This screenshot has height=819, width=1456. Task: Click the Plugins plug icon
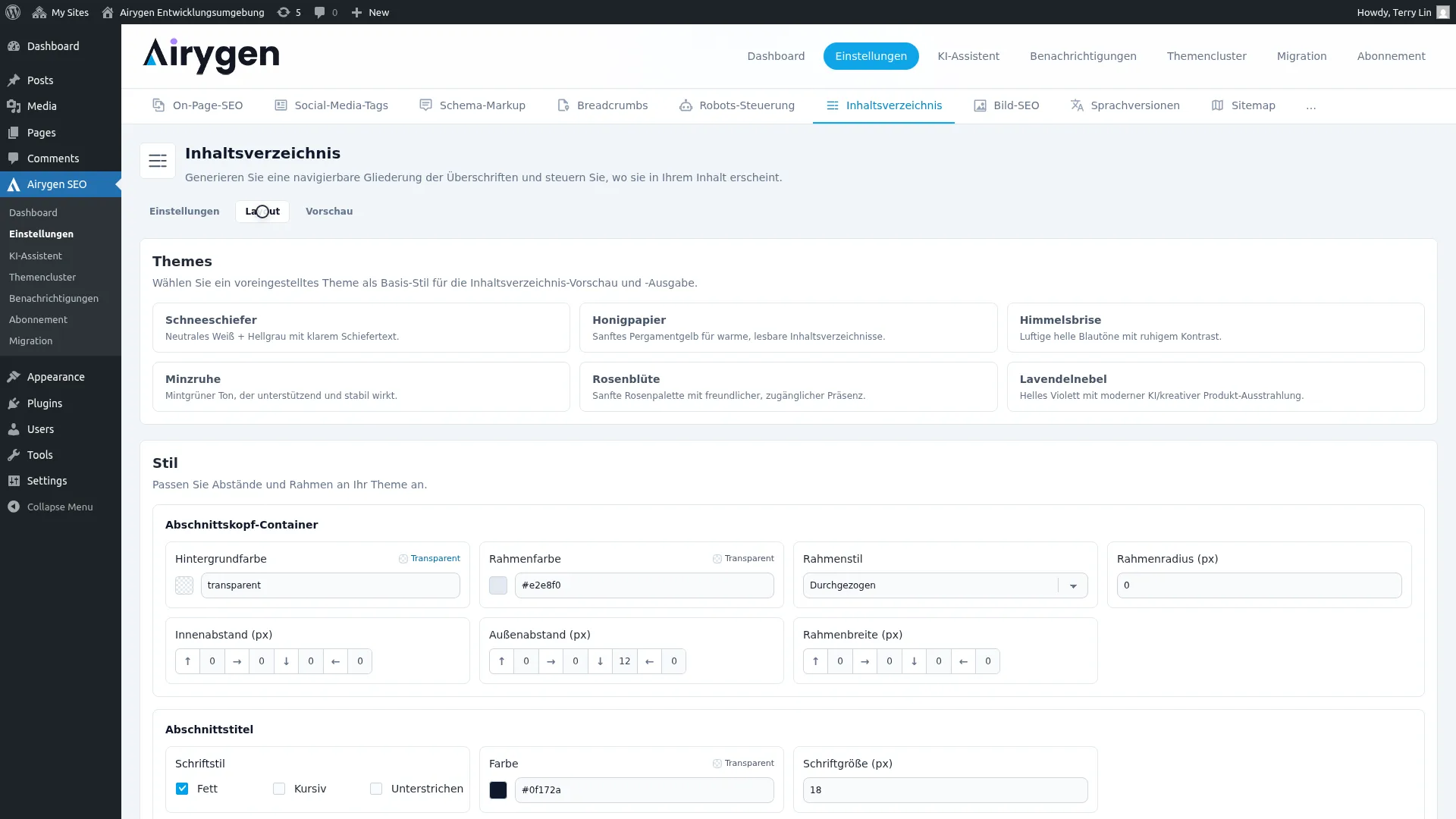point(14,403)
